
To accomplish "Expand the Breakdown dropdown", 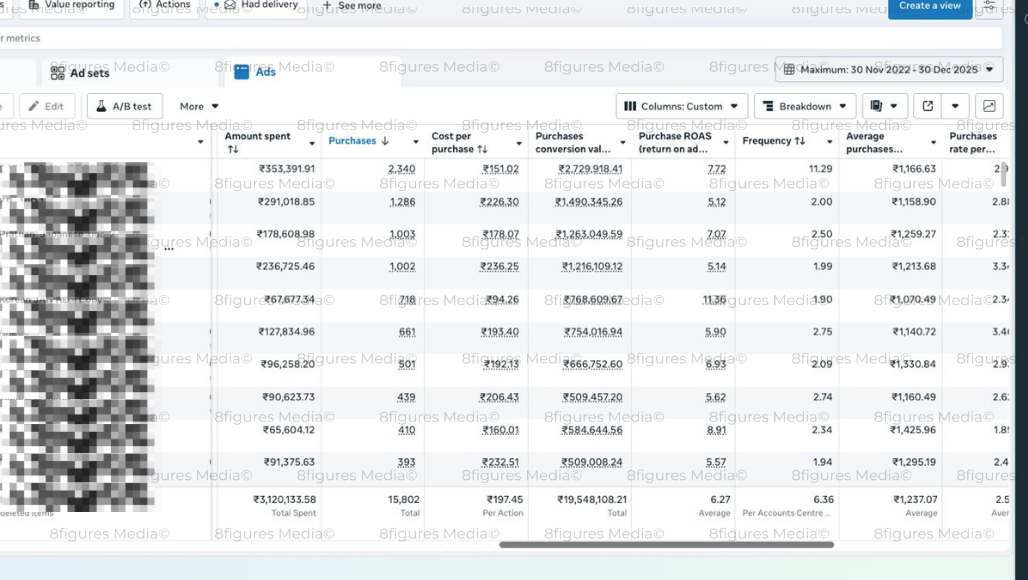I will pos(805,106).
